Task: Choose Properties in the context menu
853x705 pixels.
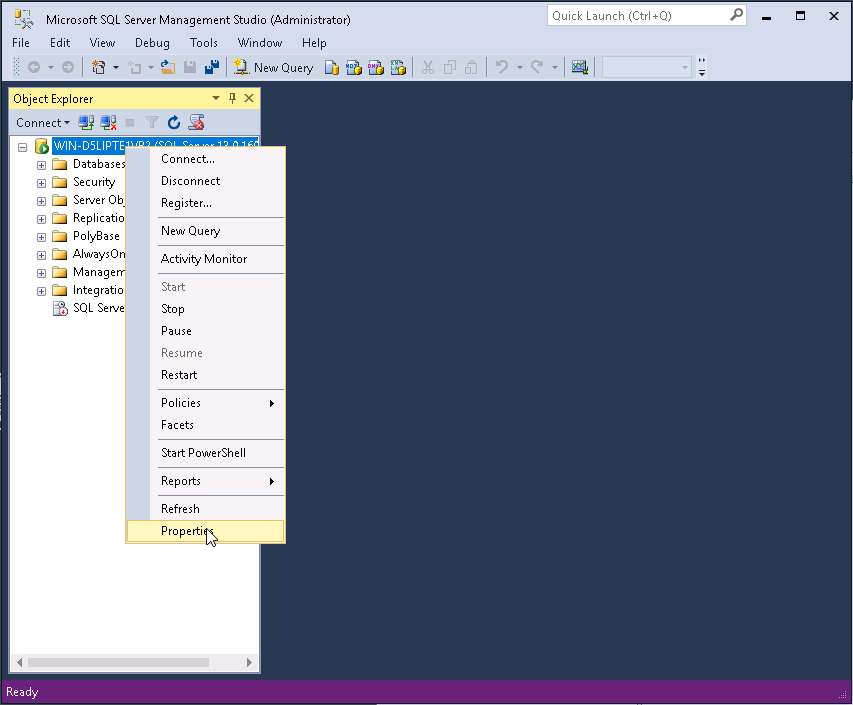Action: tap(206, 531)
